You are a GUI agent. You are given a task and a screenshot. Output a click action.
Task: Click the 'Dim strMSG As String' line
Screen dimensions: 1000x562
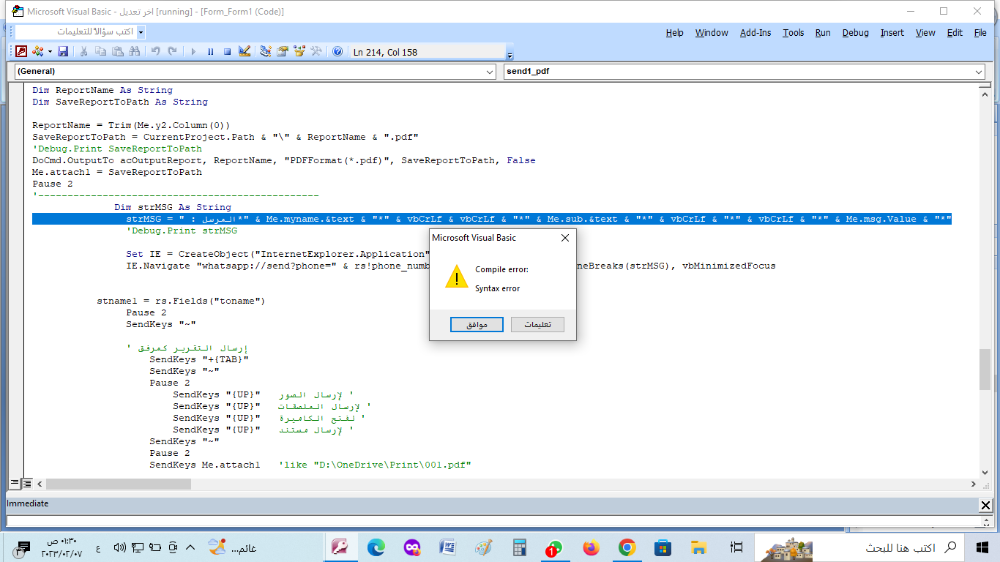click(173, 207)
